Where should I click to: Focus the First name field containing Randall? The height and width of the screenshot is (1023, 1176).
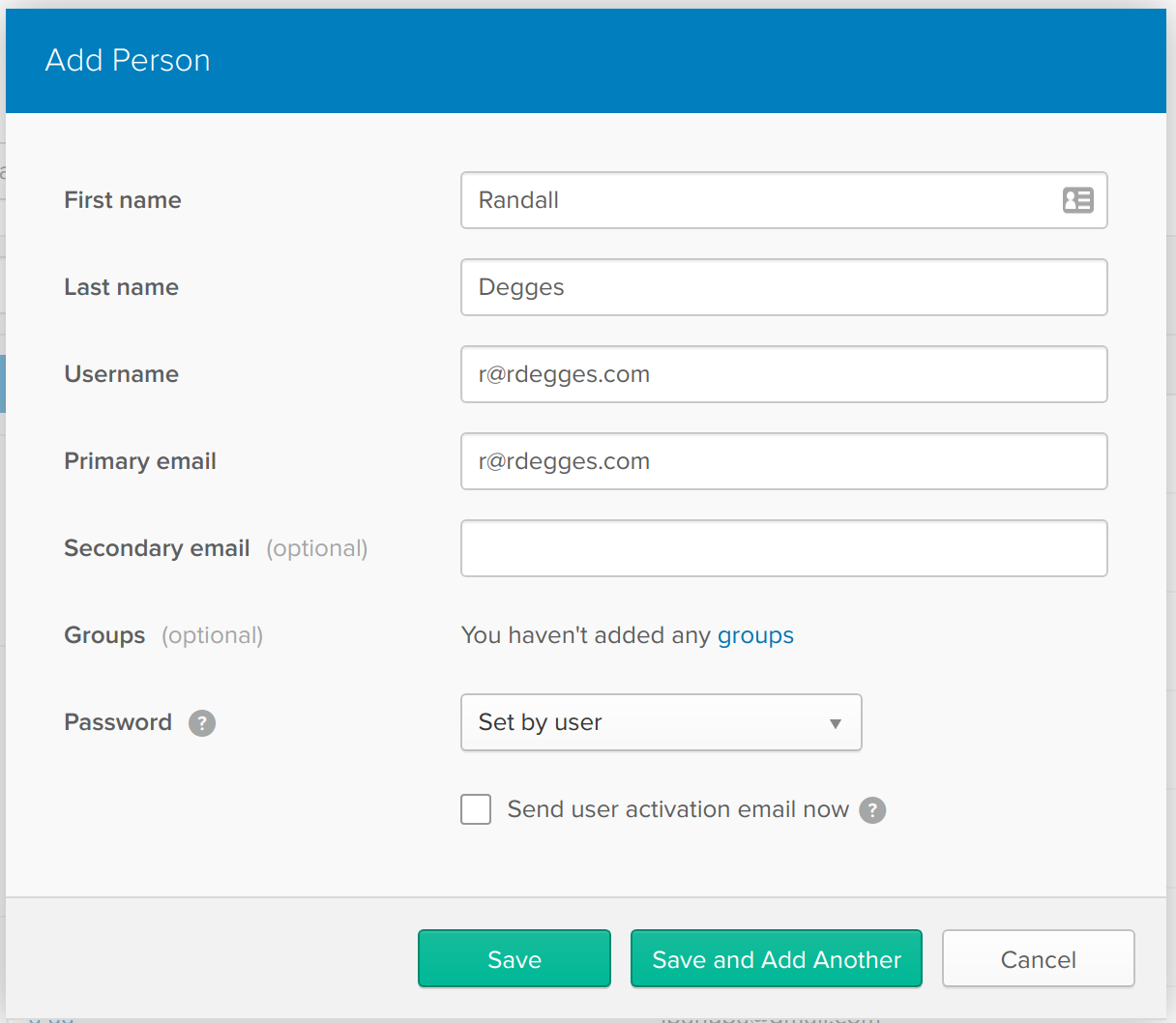754,200
